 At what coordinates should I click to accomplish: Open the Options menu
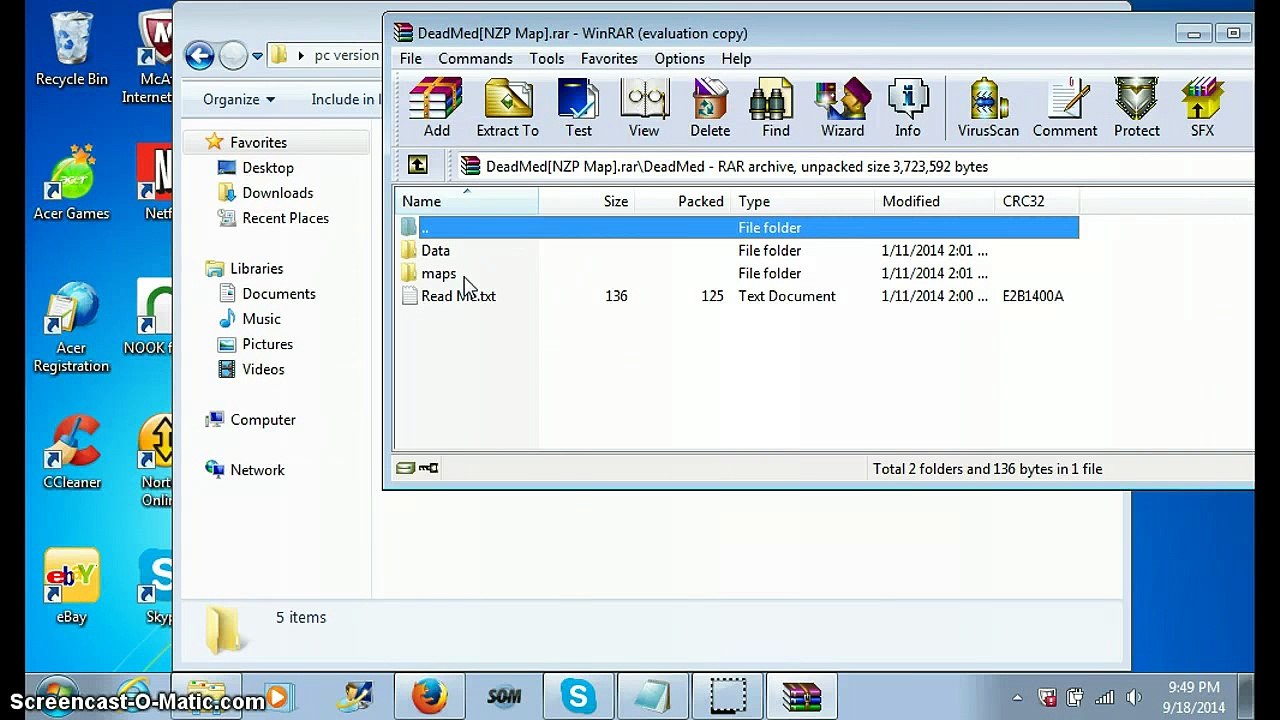click(x=680, y=59)
